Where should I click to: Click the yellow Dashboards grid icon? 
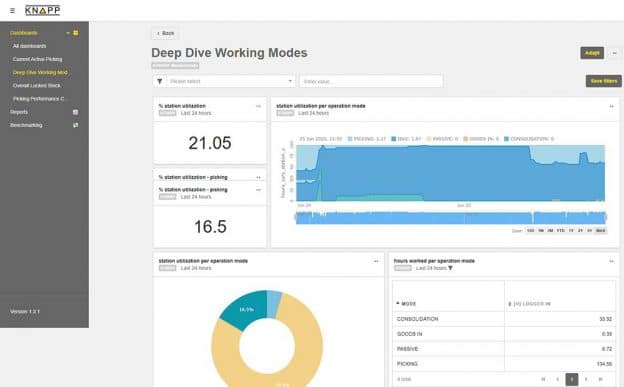click(x=76, y=33)
